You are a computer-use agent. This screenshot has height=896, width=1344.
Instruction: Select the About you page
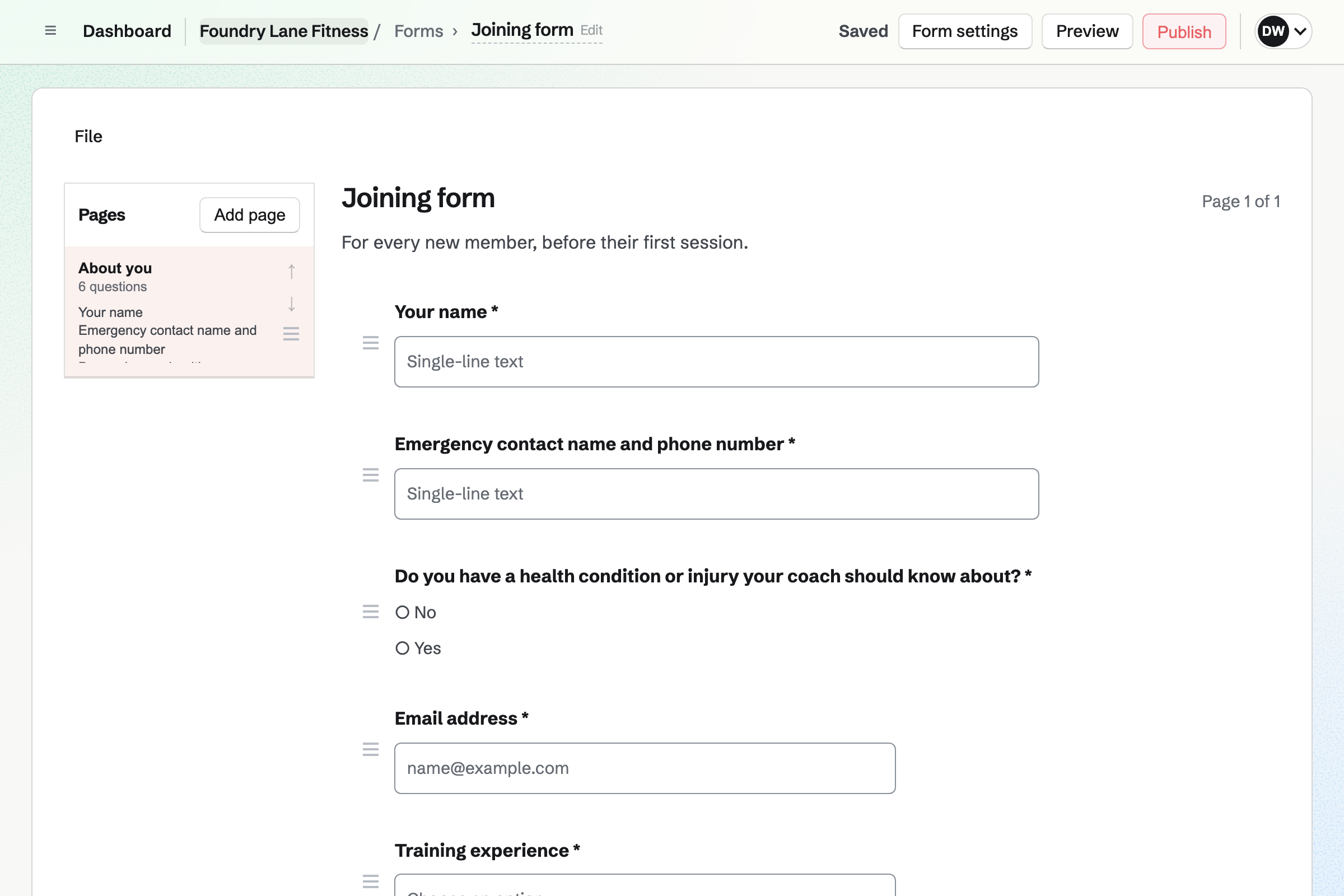(189, 311)
